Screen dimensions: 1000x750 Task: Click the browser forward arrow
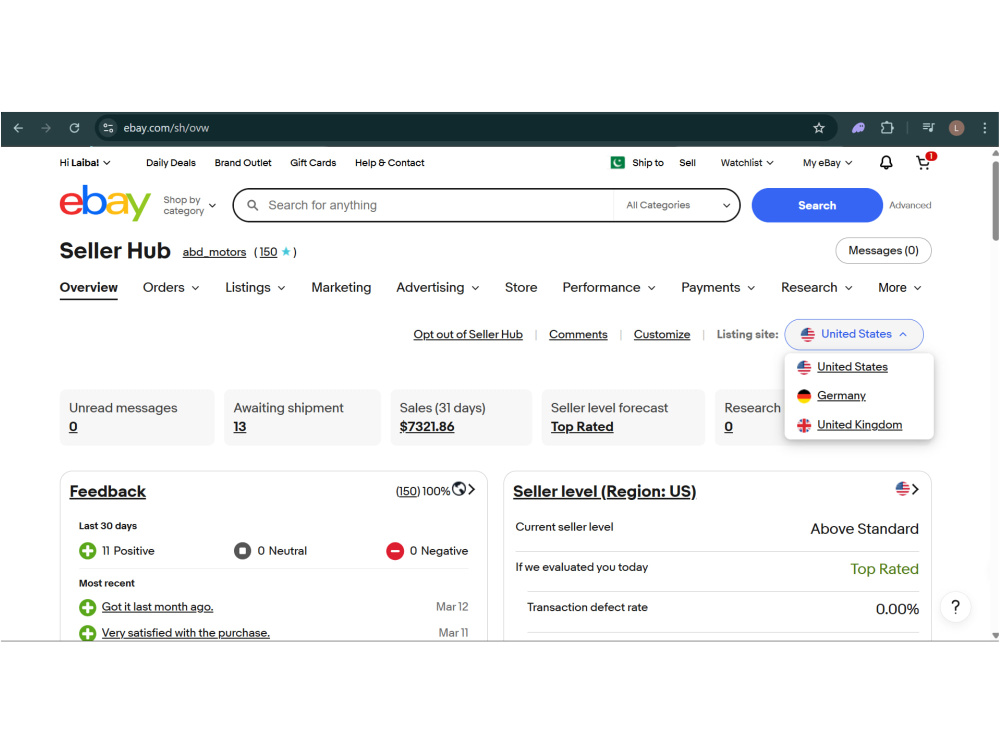(x=46, y=128)
